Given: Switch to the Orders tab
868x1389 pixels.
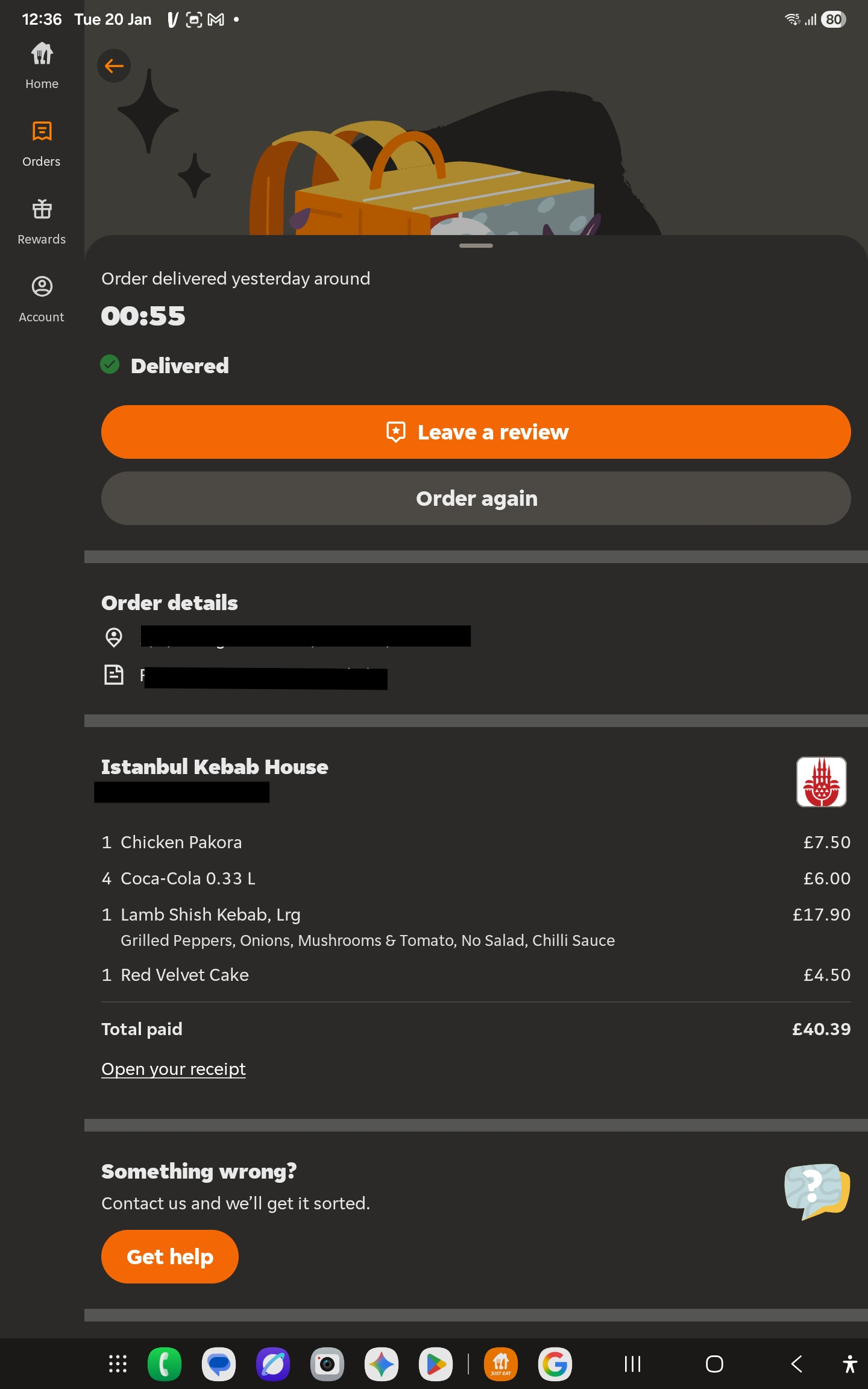Looking at the screenshot, I should (x=42, y=143).
